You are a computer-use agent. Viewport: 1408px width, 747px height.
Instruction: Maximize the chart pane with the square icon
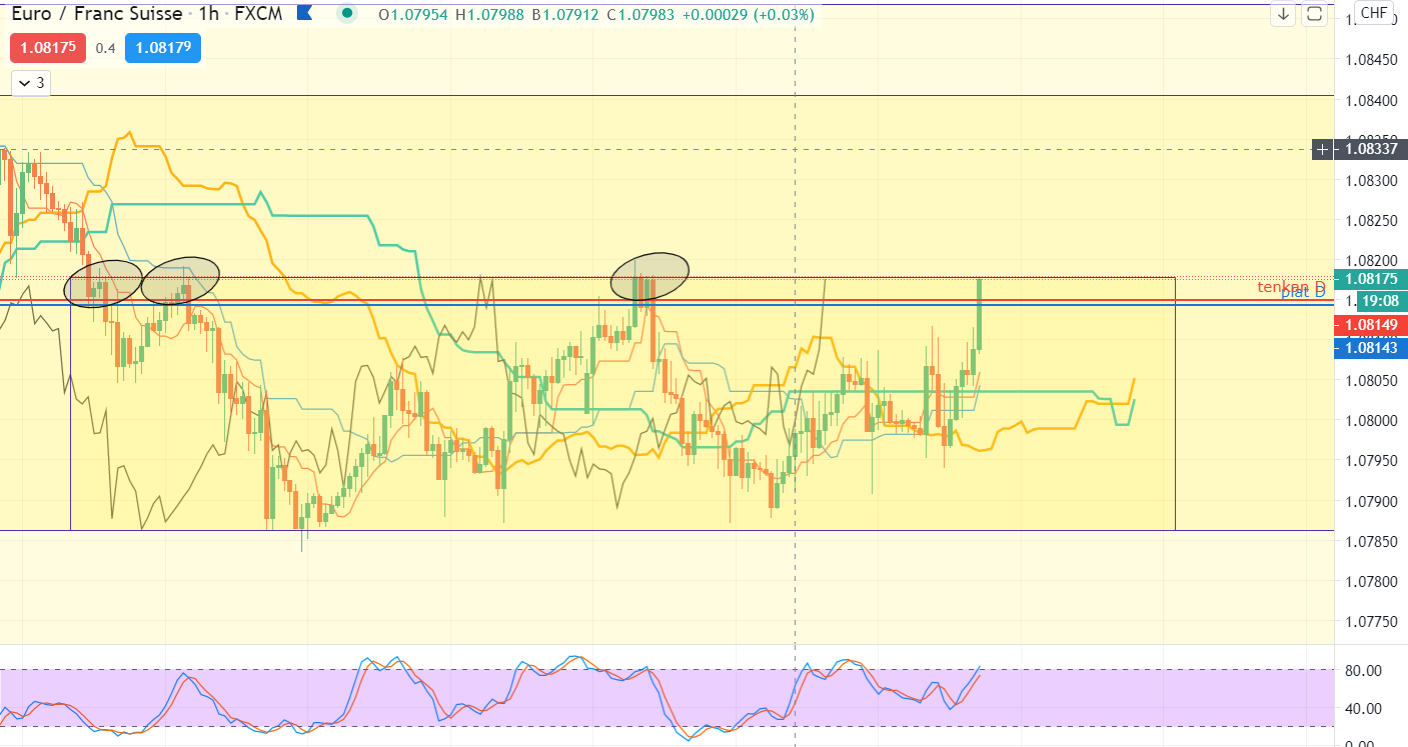1314,14
